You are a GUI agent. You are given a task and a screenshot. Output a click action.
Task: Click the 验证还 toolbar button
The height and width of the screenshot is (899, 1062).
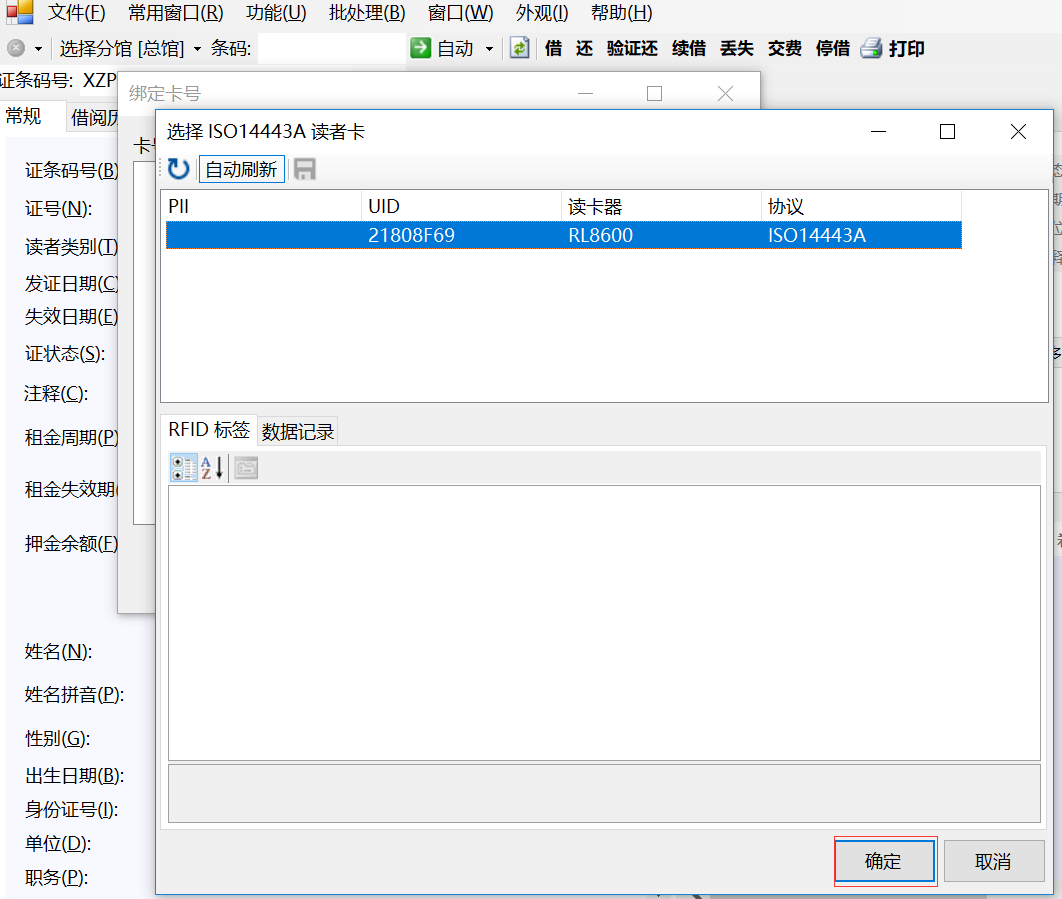[632, 48]
